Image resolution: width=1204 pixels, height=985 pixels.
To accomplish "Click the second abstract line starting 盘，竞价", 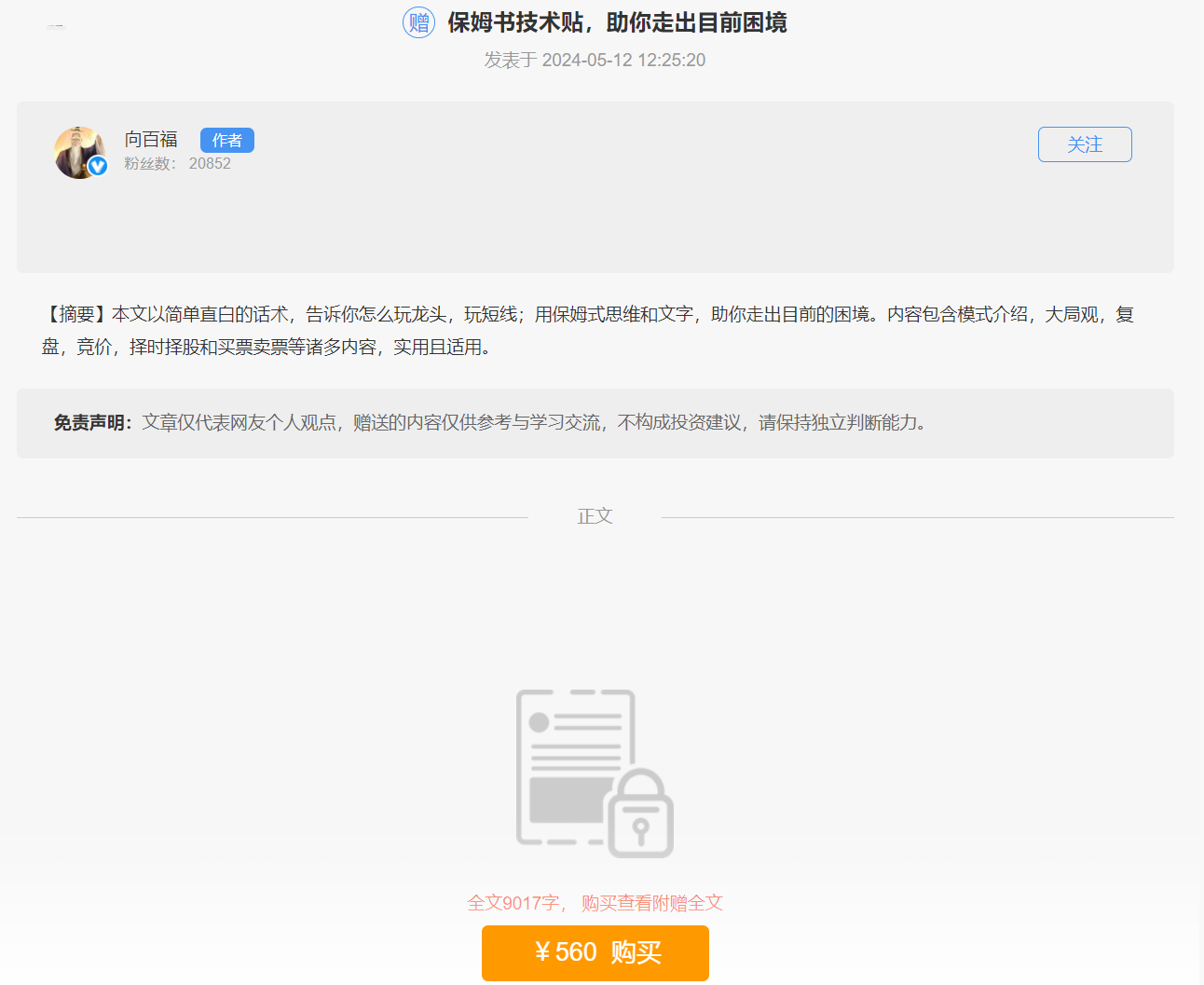I will (266, 348).
